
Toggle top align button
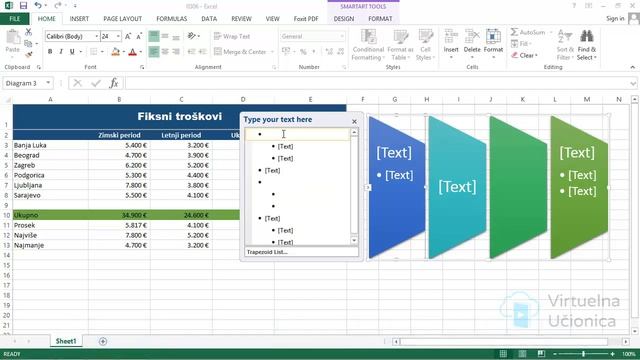(x=154, y=36)
